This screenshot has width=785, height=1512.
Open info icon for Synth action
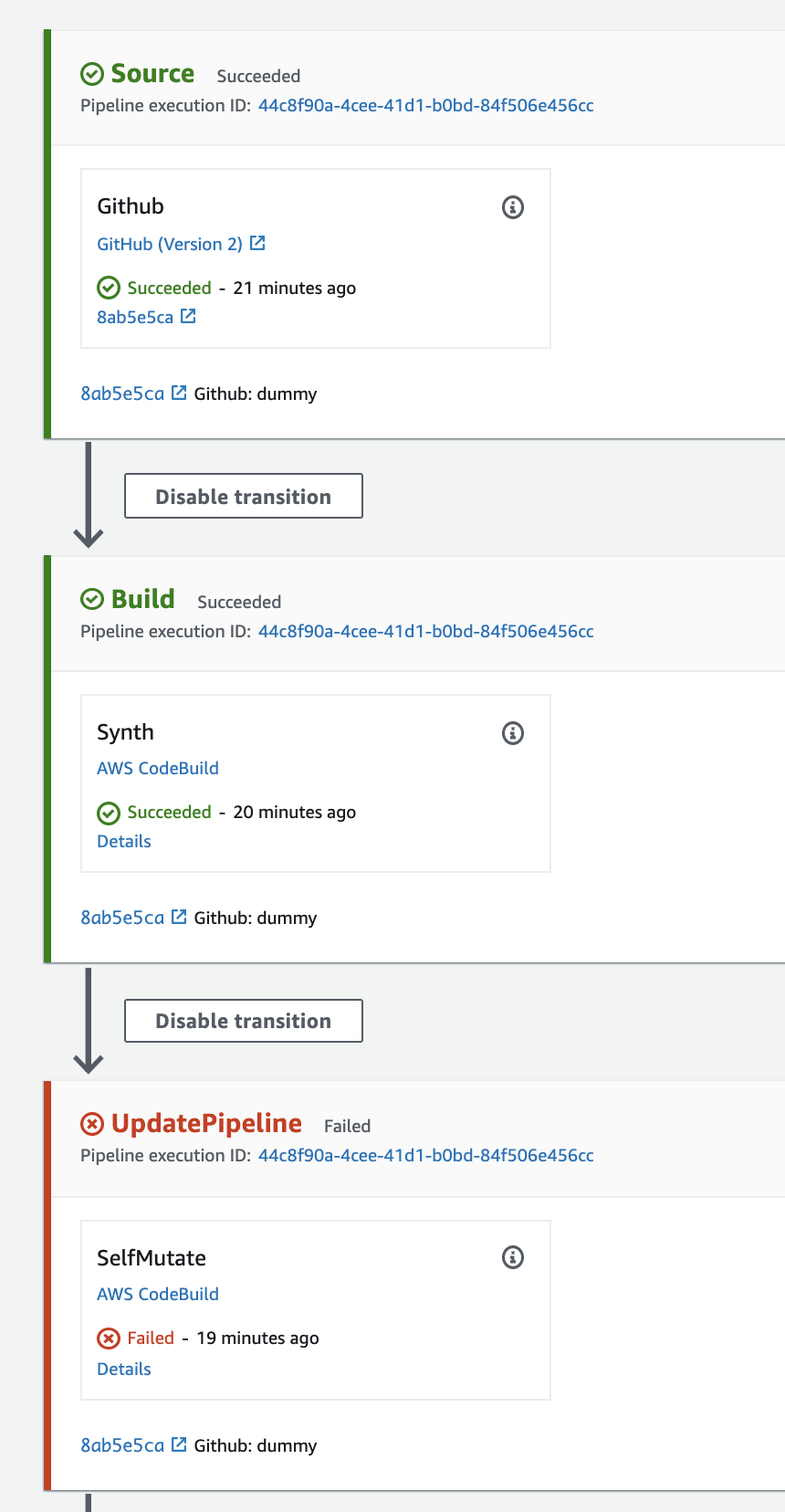coord(513,732)
